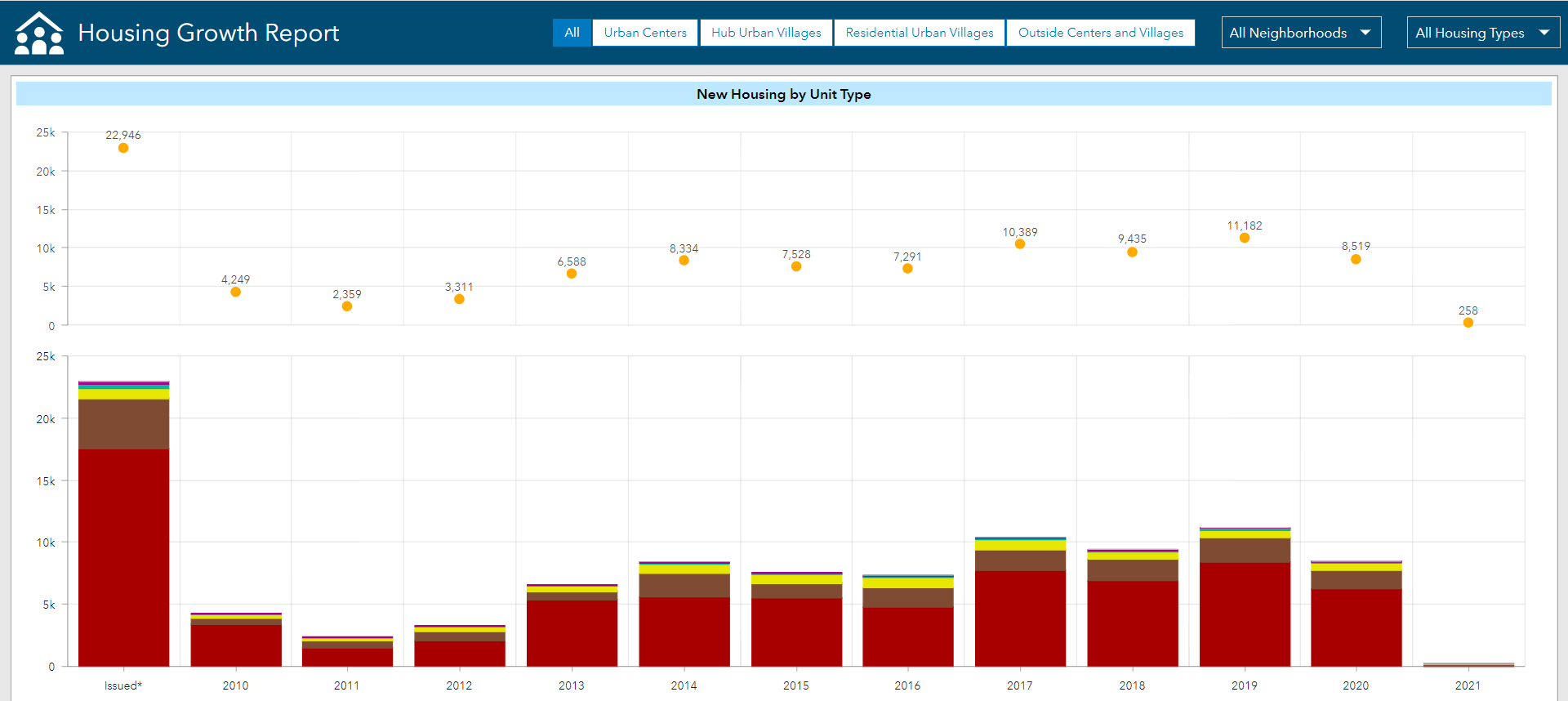Select the All filter tab
The width and height of the screenshot is (1568, 701).
572,33
